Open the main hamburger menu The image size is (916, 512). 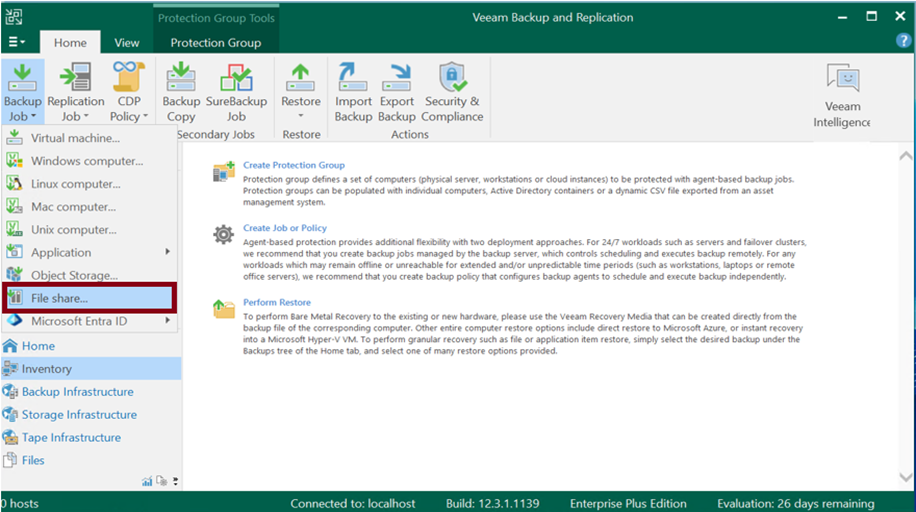click(16, 42)
